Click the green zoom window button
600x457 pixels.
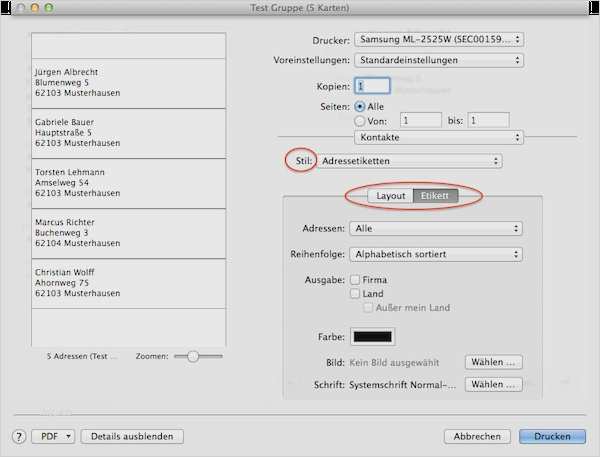pyautogui.click(x=49, y=7)
